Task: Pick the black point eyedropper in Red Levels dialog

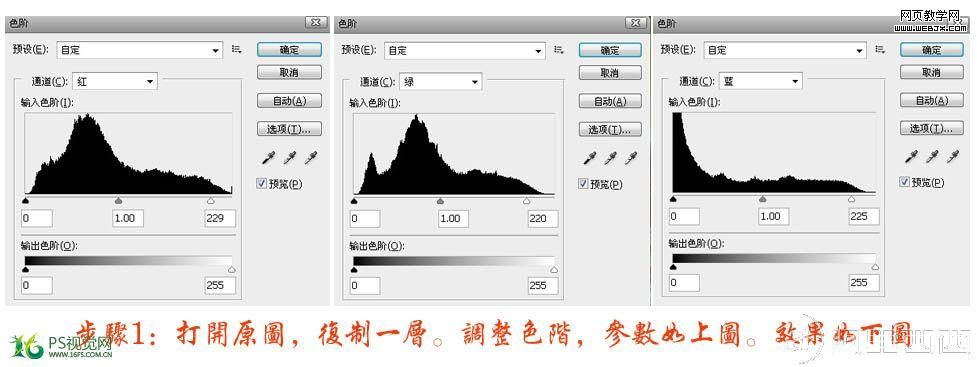Action: [x=269, y=158]
